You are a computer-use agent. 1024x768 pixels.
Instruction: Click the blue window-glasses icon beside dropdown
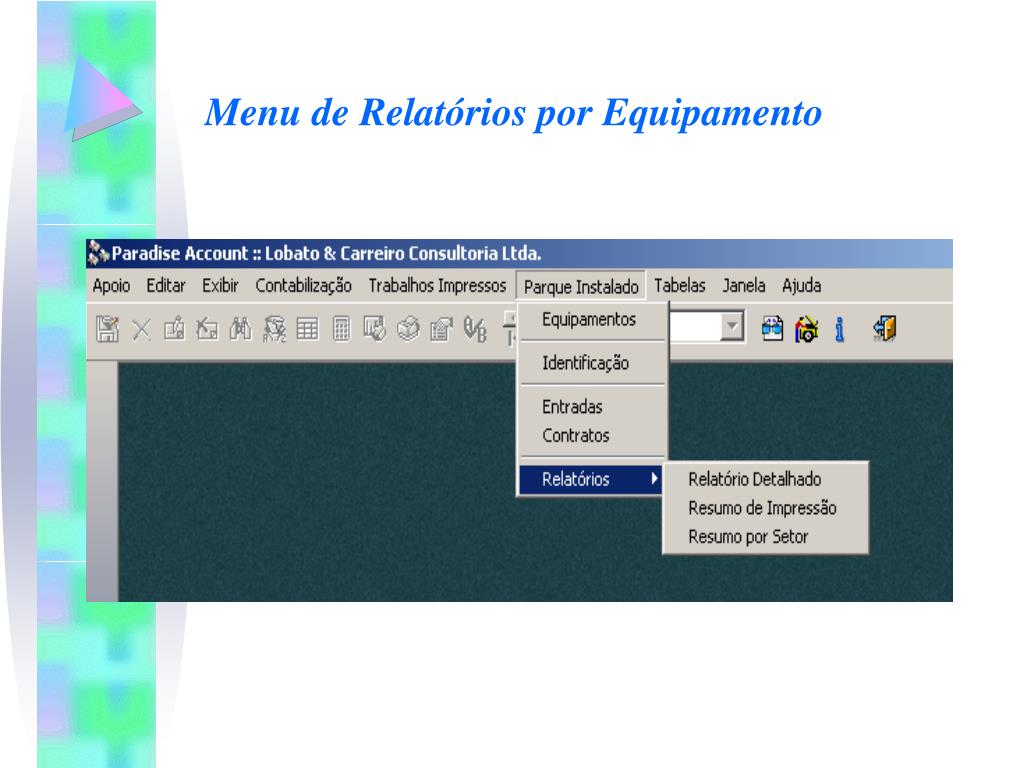[773, 328]
